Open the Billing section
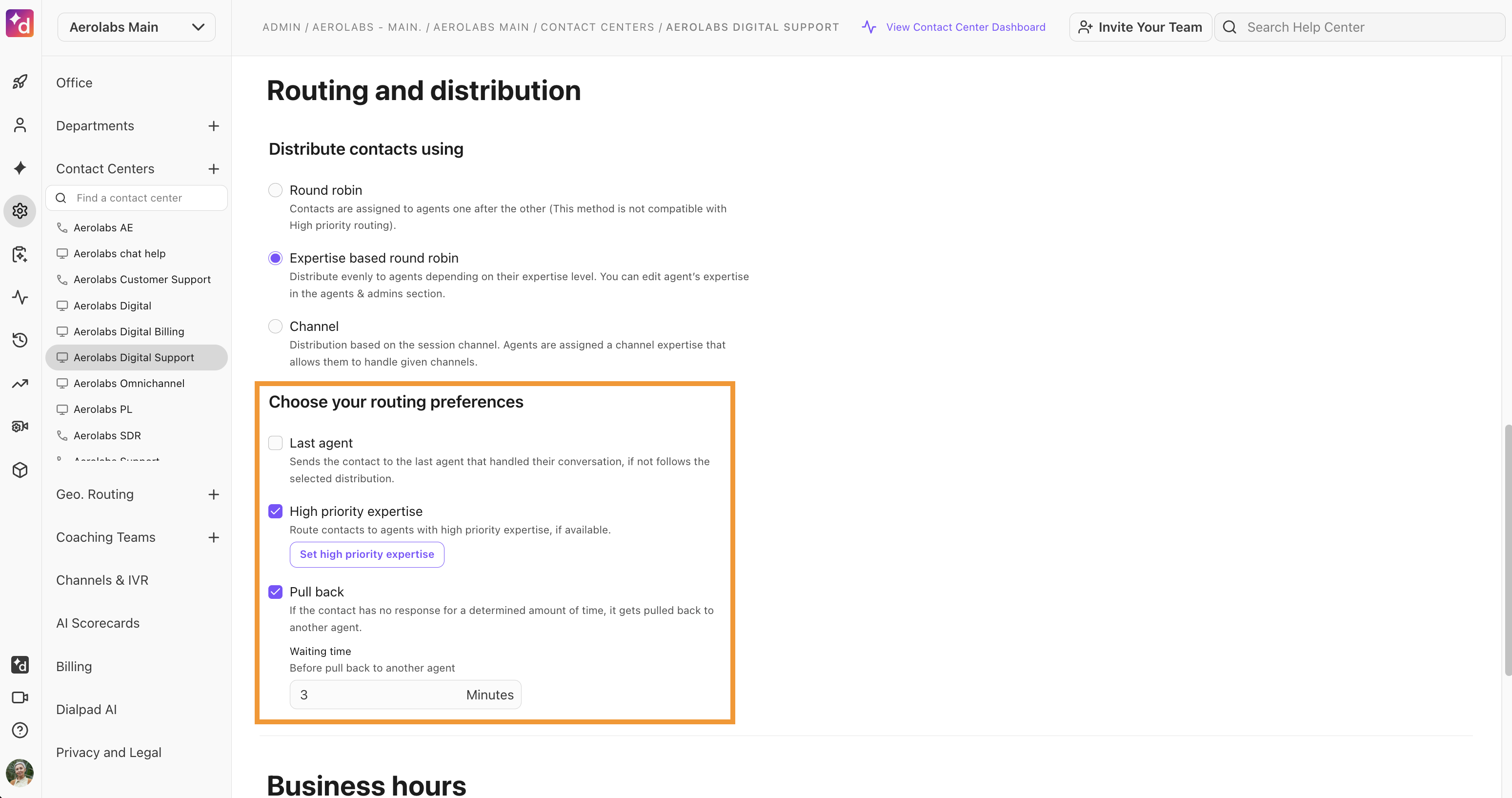The image size is (1512, 798). [x=74, y=667]
